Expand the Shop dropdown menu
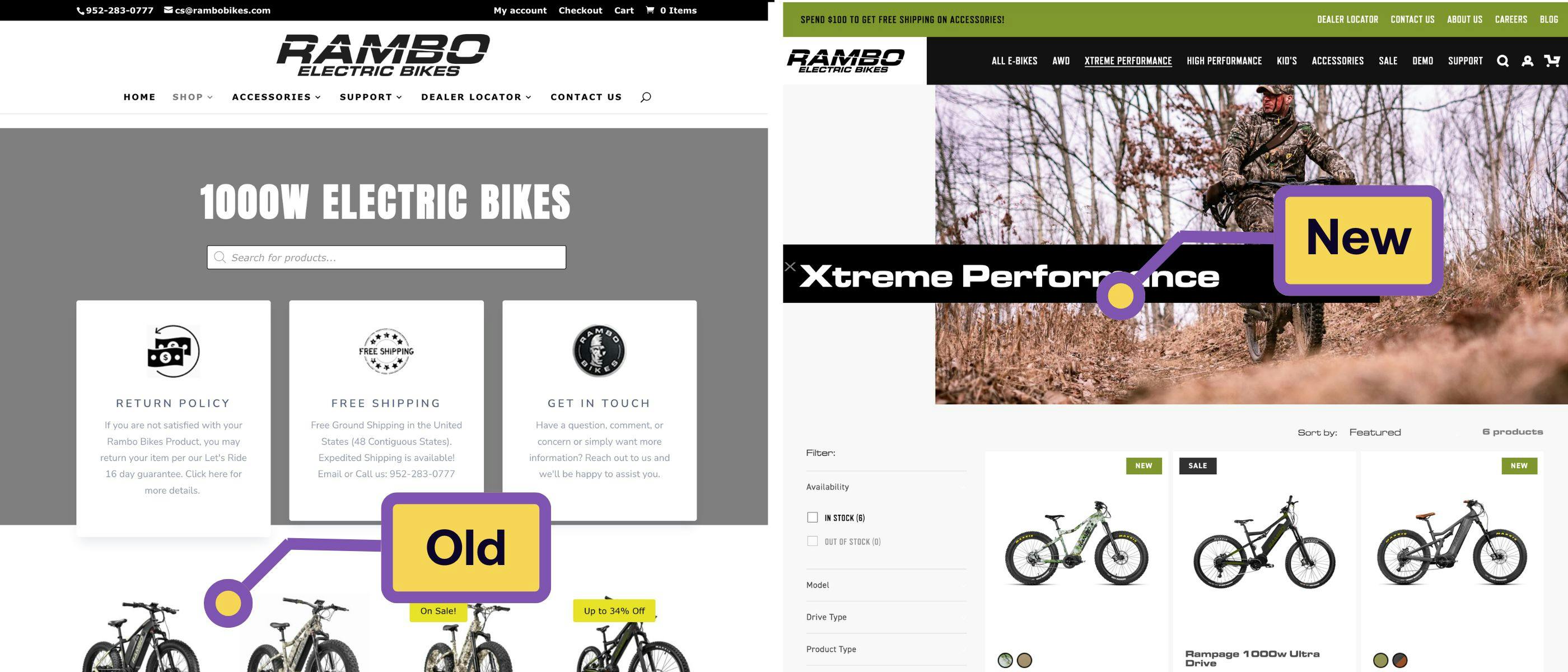Screen dimensions: 1568x672 pos(192,97)
